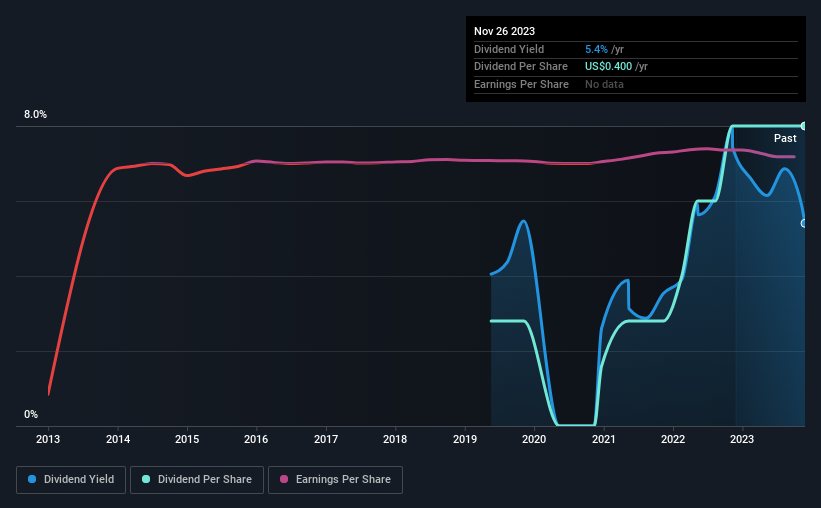Click the Nov 26 2023 tooltip date
821x508 pixels.
(504, 31)
